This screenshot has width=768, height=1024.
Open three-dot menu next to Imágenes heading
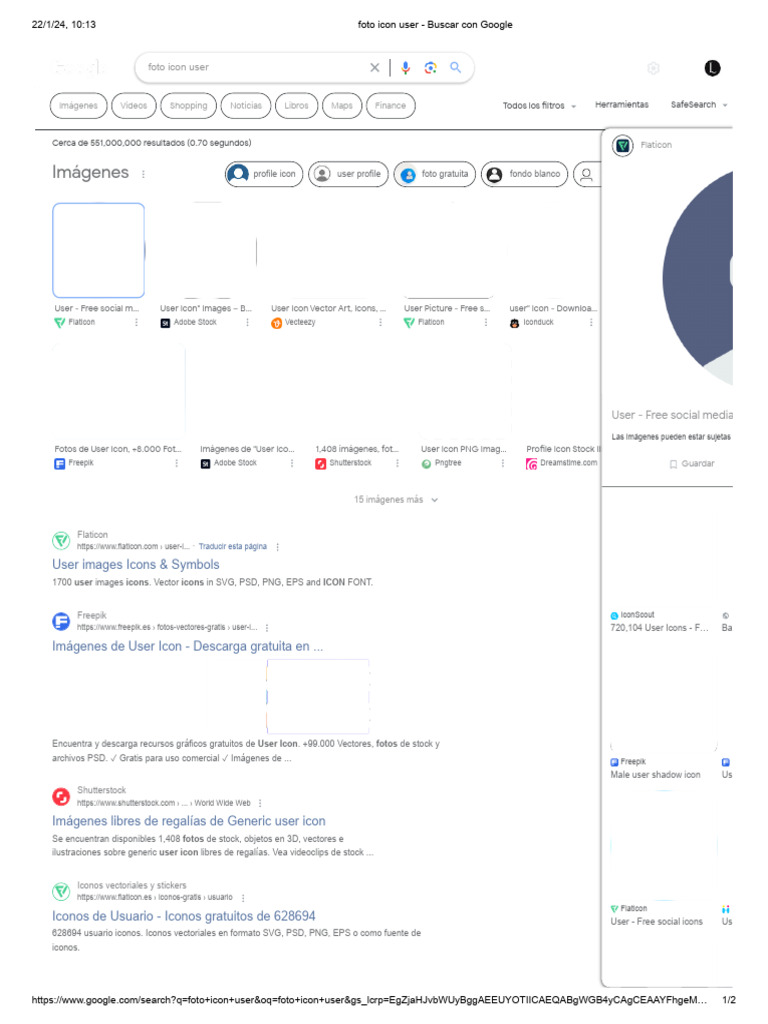coord(143,174)
